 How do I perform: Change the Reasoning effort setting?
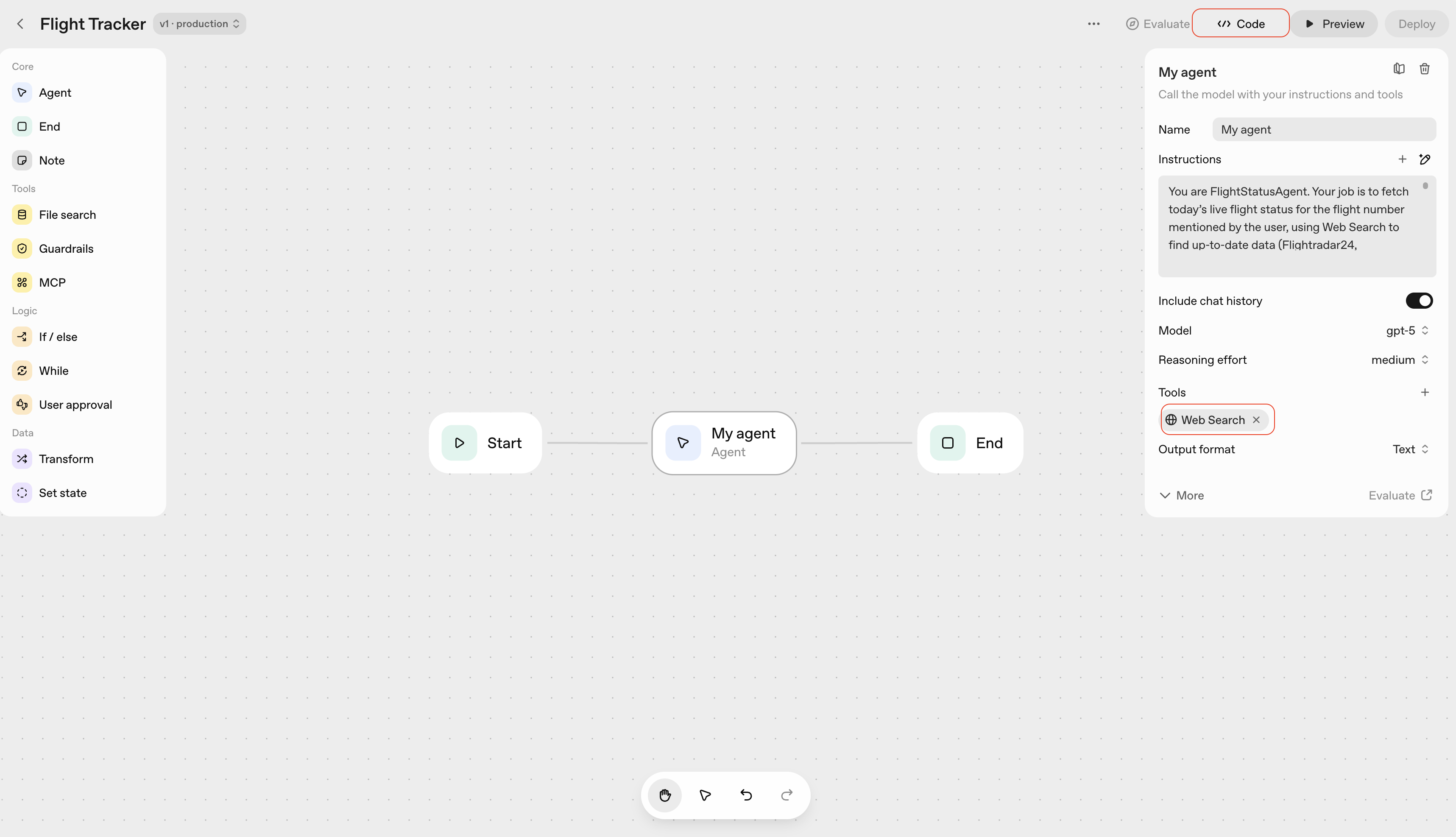point(1399,359)
